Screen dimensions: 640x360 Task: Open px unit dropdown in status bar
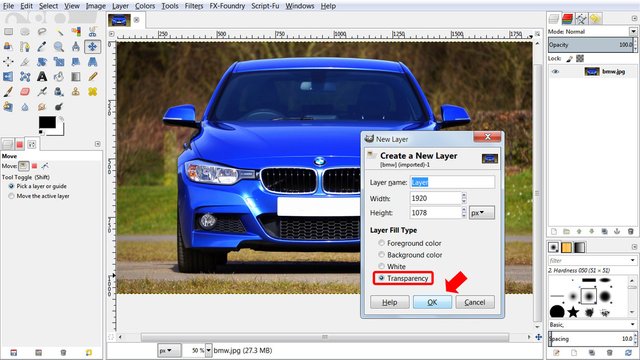pos(169,350)
